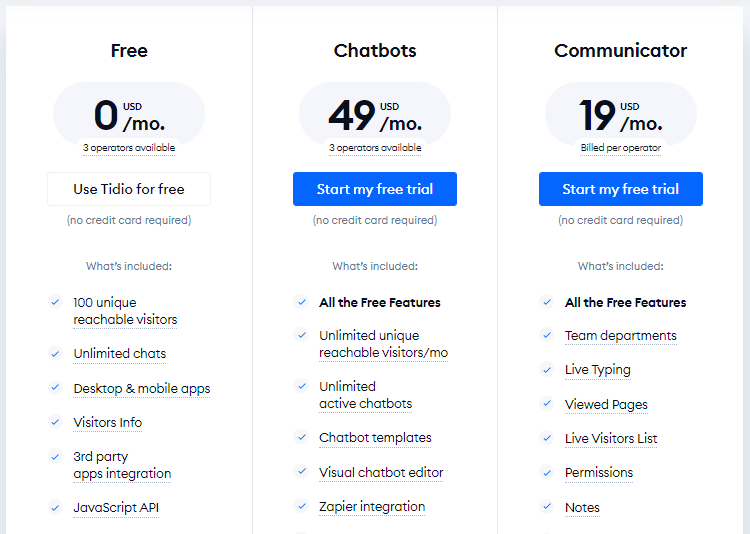The height and width of the screenshot is (534, 750).
Task: Open the Desktop & mobile apps feature tooltip
Action: coord(142,389)
